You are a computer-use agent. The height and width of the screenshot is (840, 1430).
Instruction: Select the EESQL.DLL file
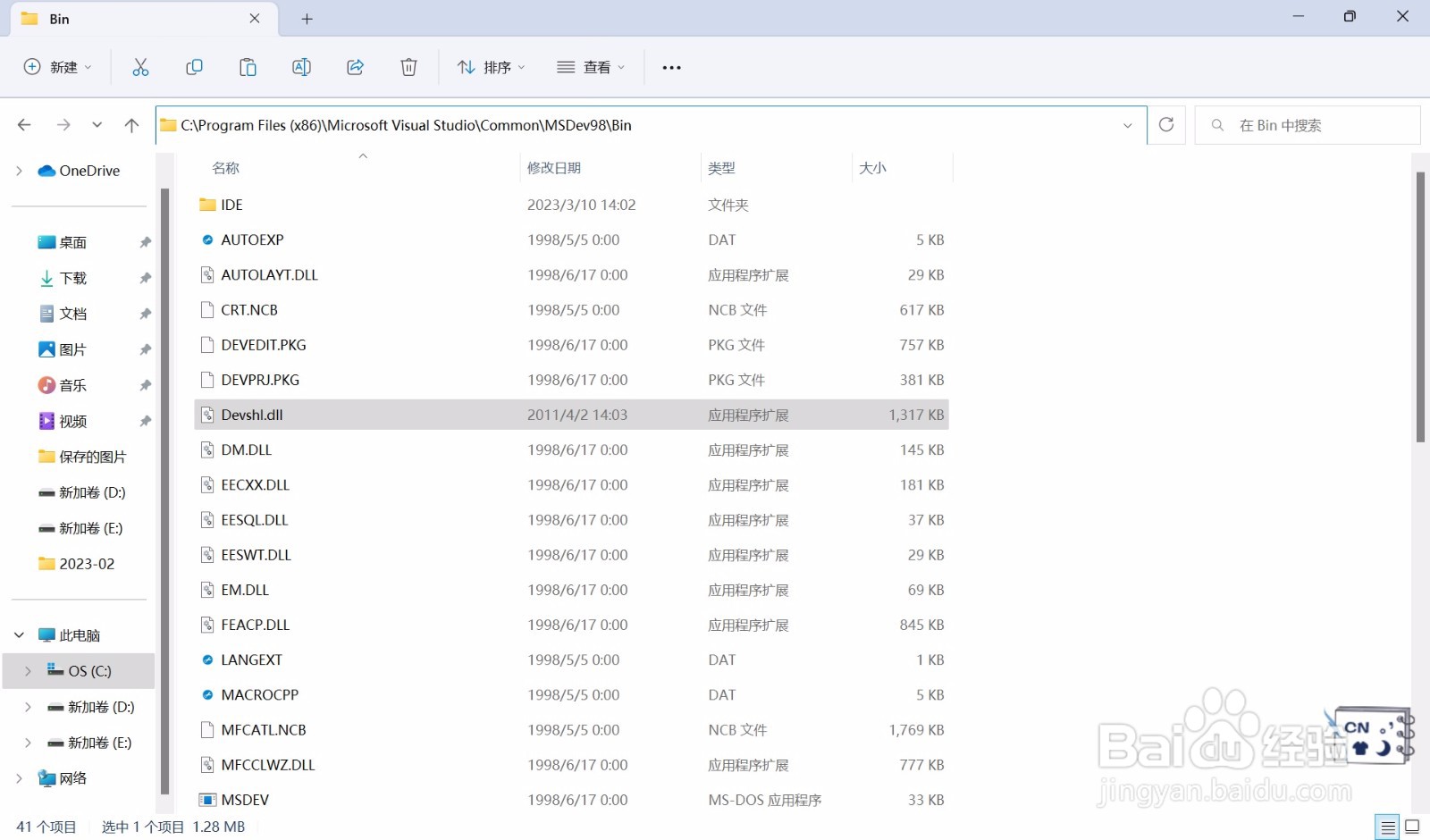click(x=571, y=520)
